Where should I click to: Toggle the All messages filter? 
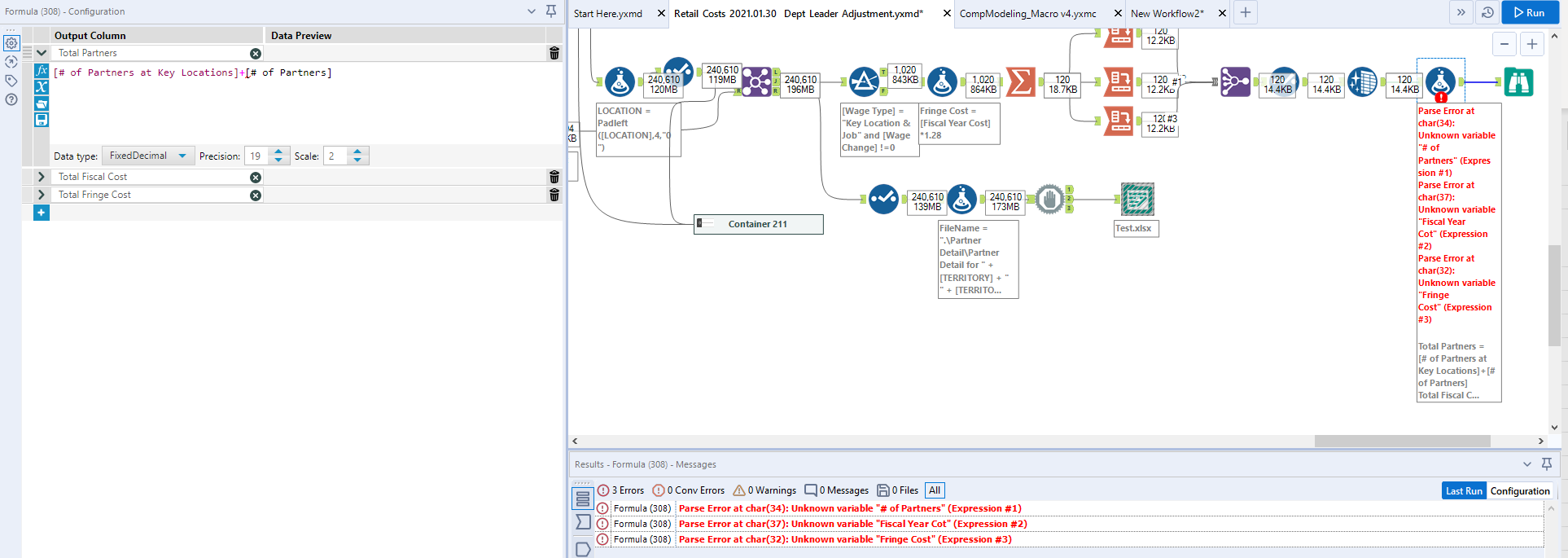click(935, 490)
